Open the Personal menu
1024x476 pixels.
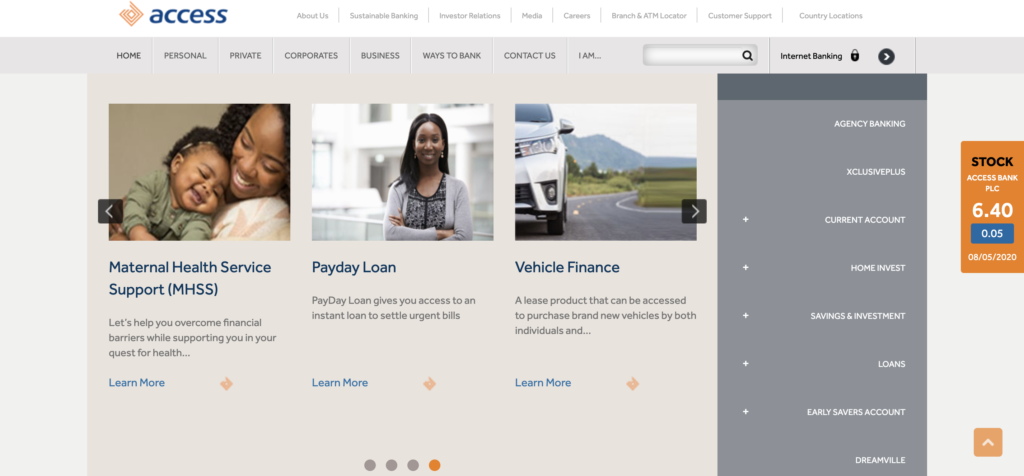(185, 56)
